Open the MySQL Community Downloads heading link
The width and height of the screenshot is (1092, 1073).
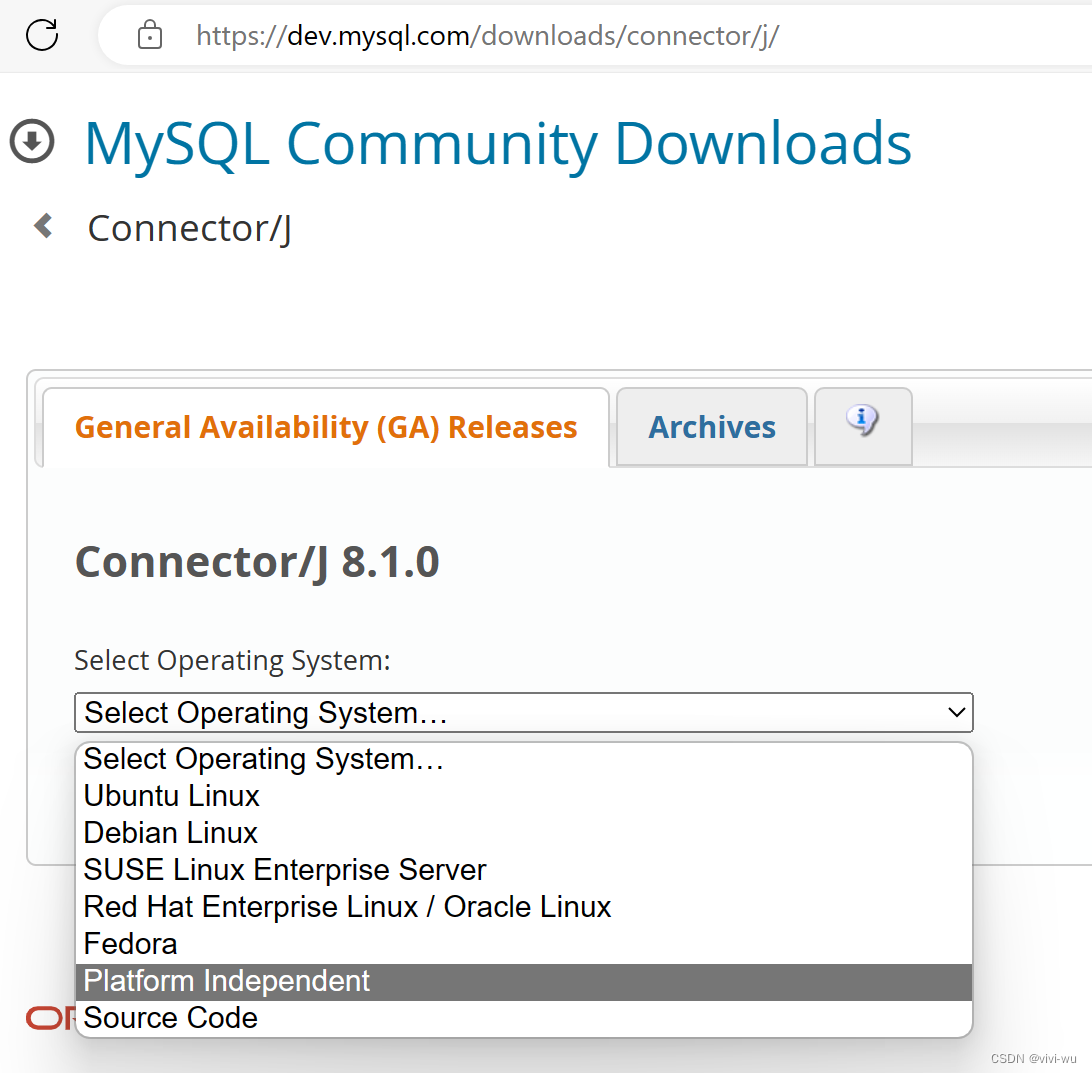pyautogui.click(x=497, y=143)
